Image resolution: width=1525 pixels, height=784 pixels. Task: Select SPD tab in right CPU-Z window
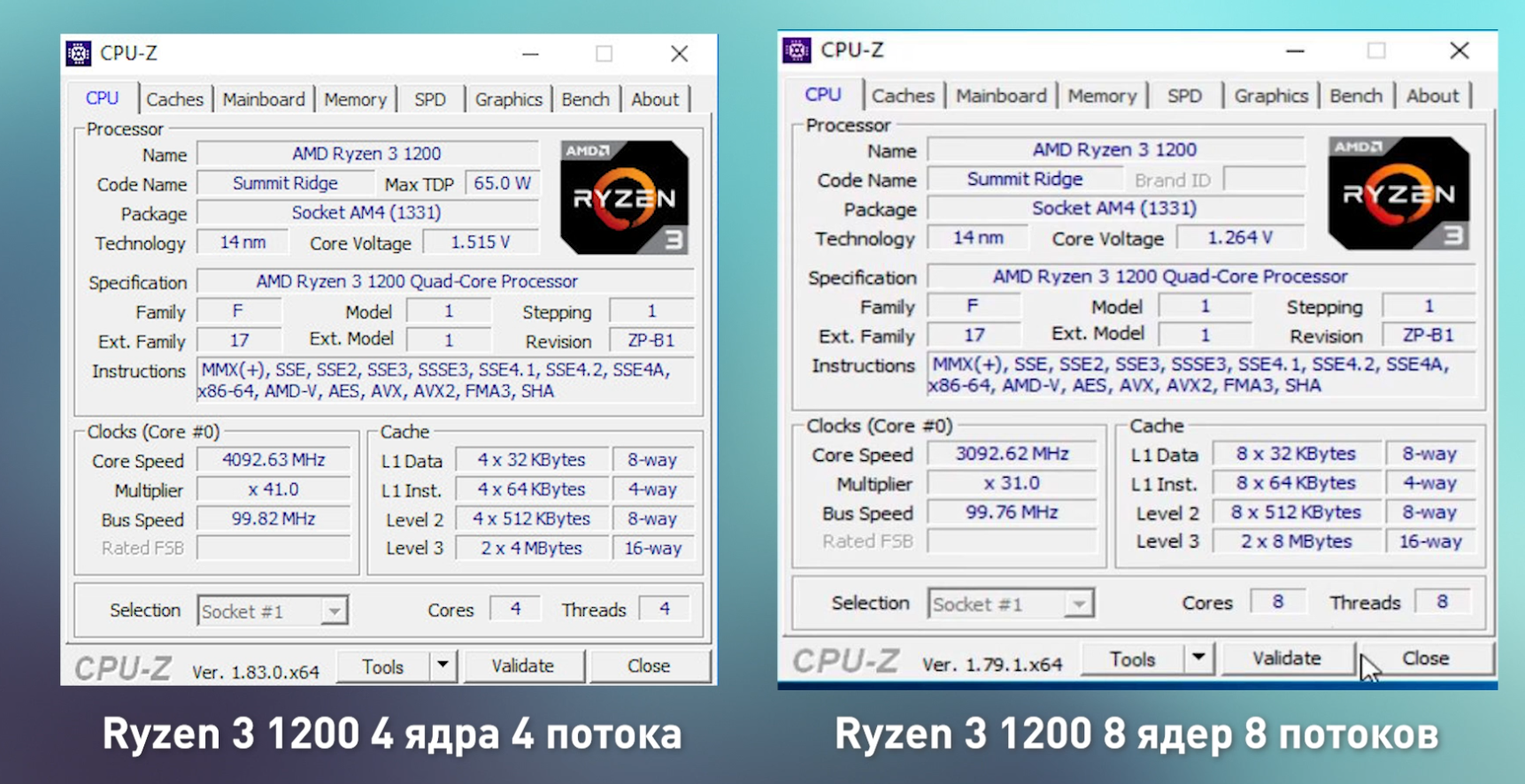pyautogui.click(x=1184, y=96)
